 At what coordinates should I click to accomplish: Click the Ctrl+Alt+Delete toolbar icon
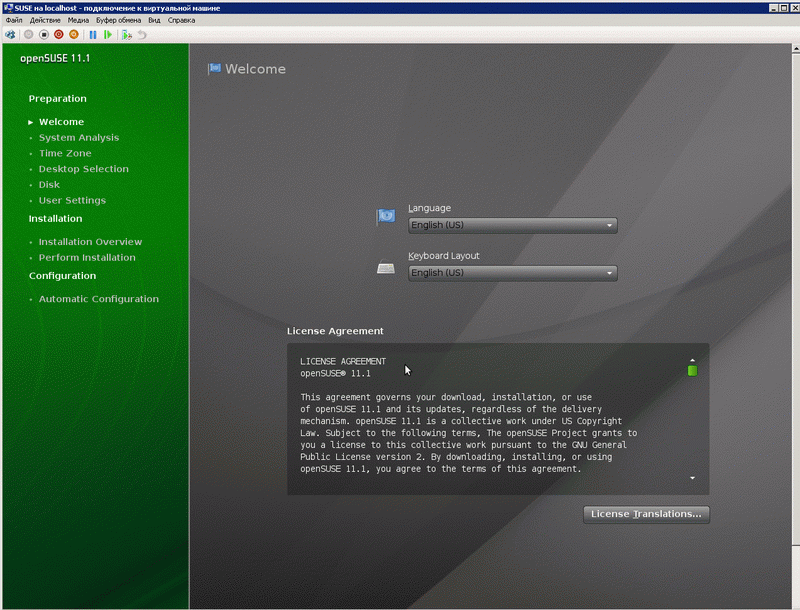pos(10,35)
